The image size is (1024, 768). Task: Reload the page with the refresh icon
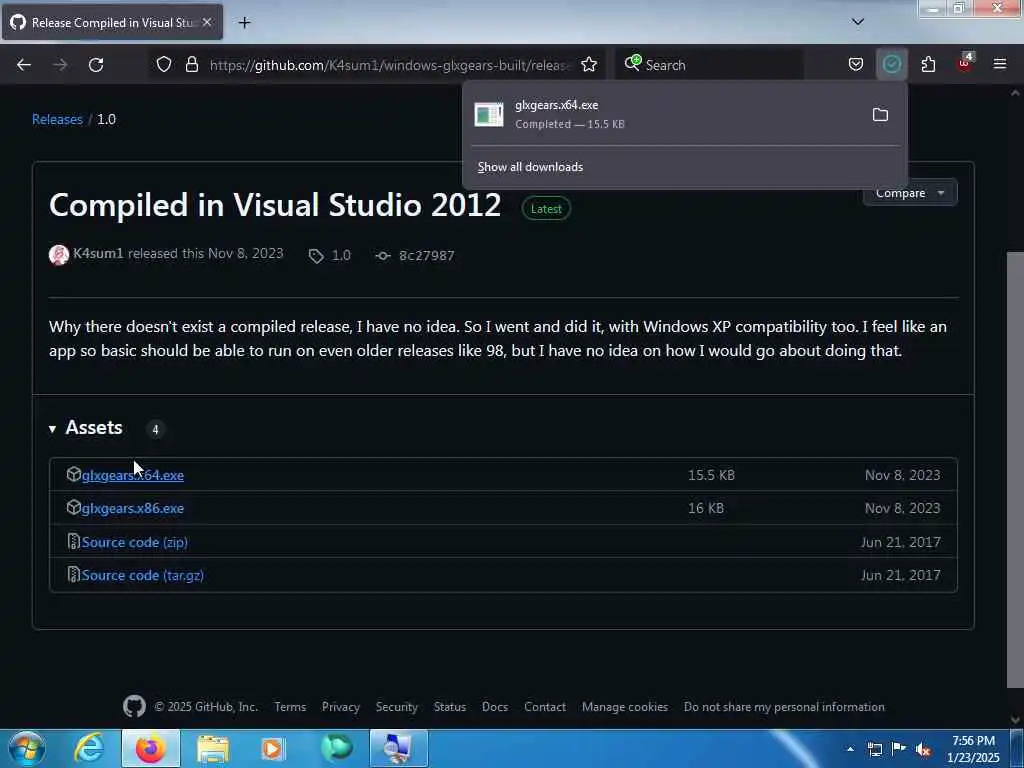click(96, 65)
